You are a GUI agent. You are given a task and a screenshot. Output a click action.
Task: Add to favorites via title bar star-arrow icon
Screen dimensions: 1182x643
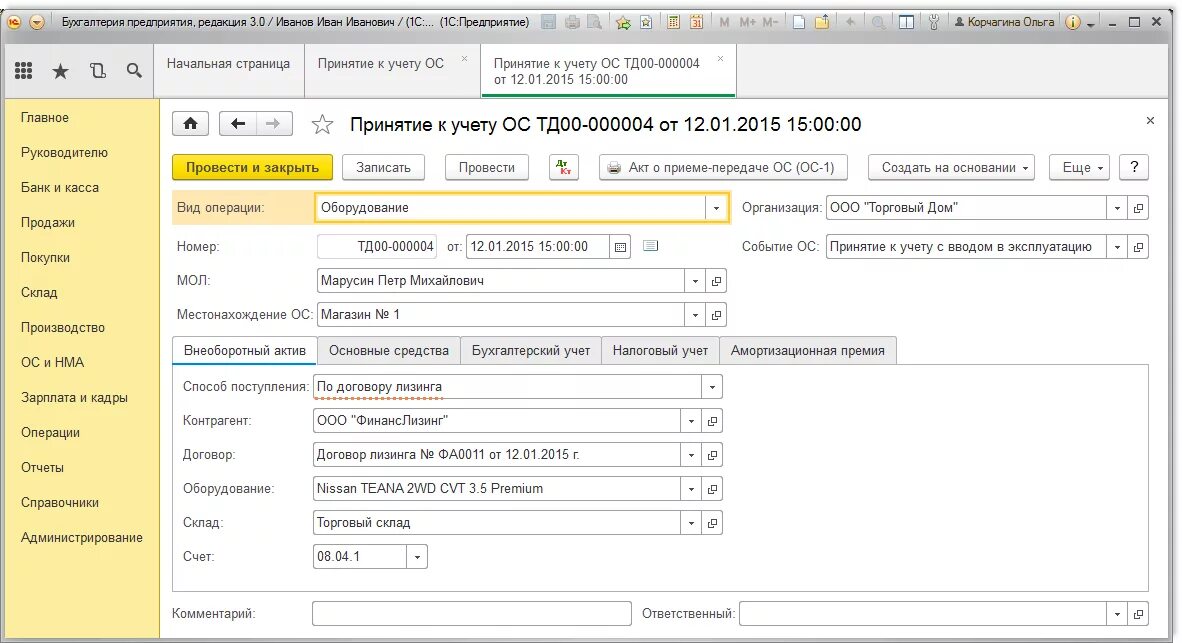tap(623, 22)
